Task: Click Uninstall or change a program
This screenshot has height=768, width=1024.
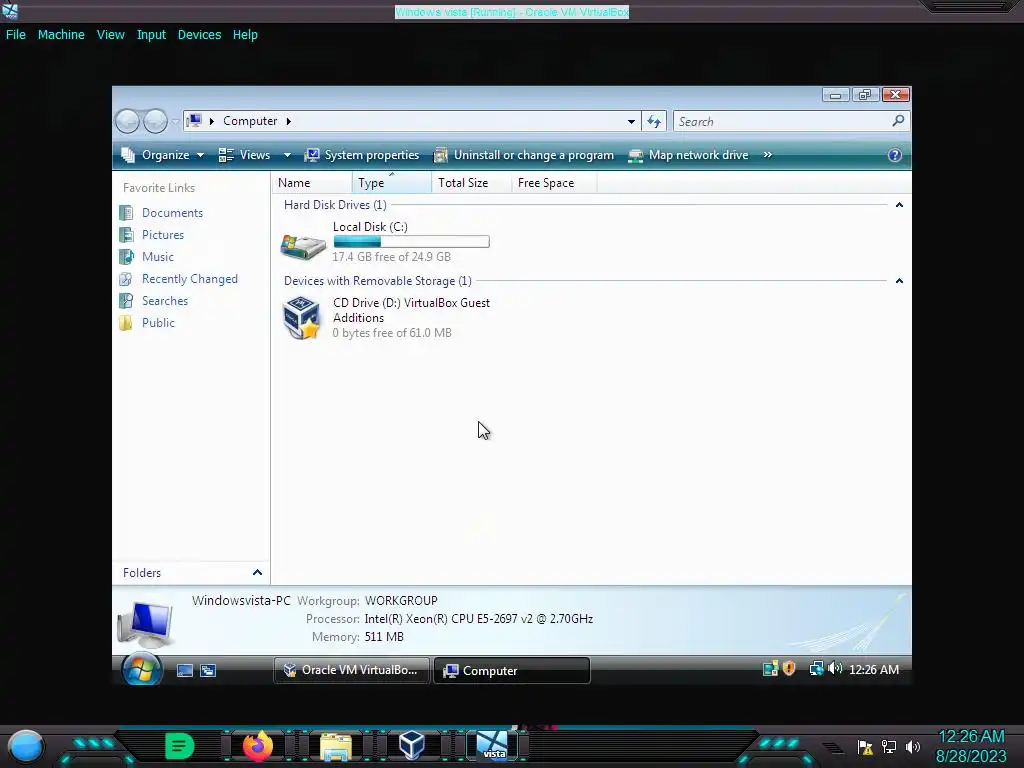Action: (524, 155)
